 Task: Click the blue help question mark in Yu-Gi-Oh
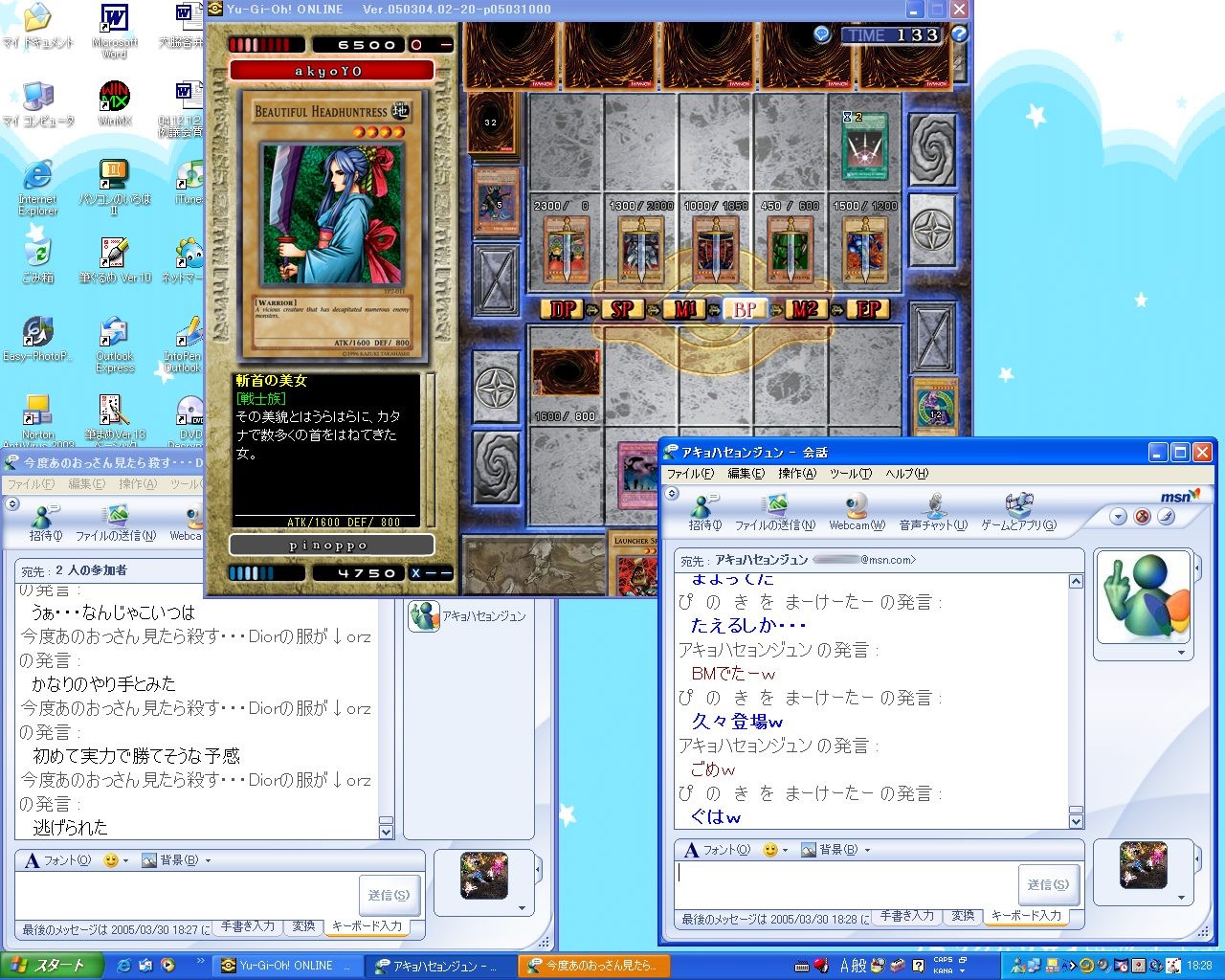959,34
